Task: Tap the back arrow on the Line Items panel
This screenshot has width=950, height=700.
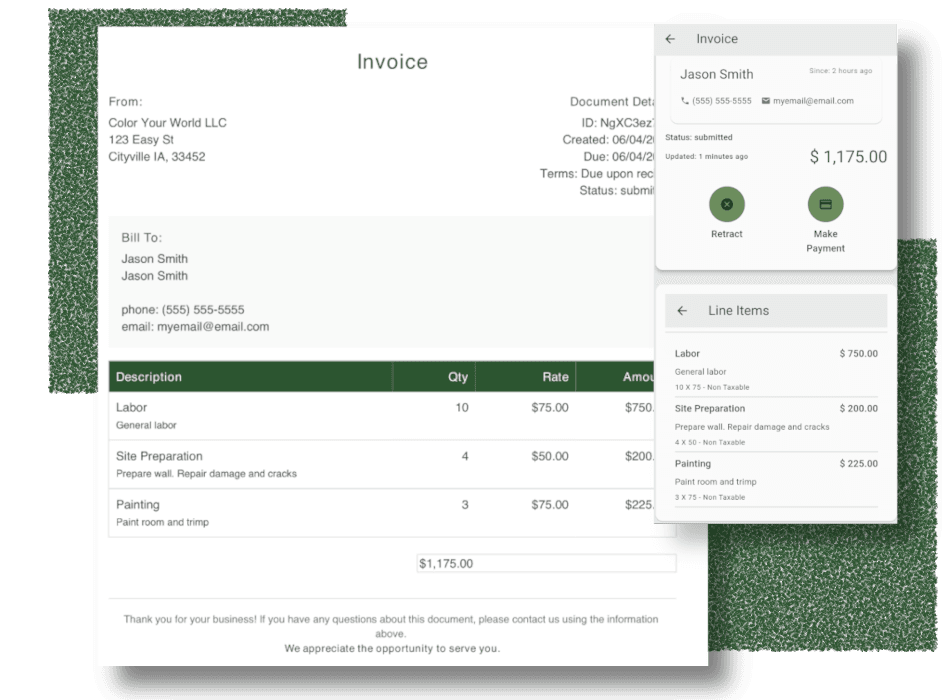Action: (x=681, y=310)
